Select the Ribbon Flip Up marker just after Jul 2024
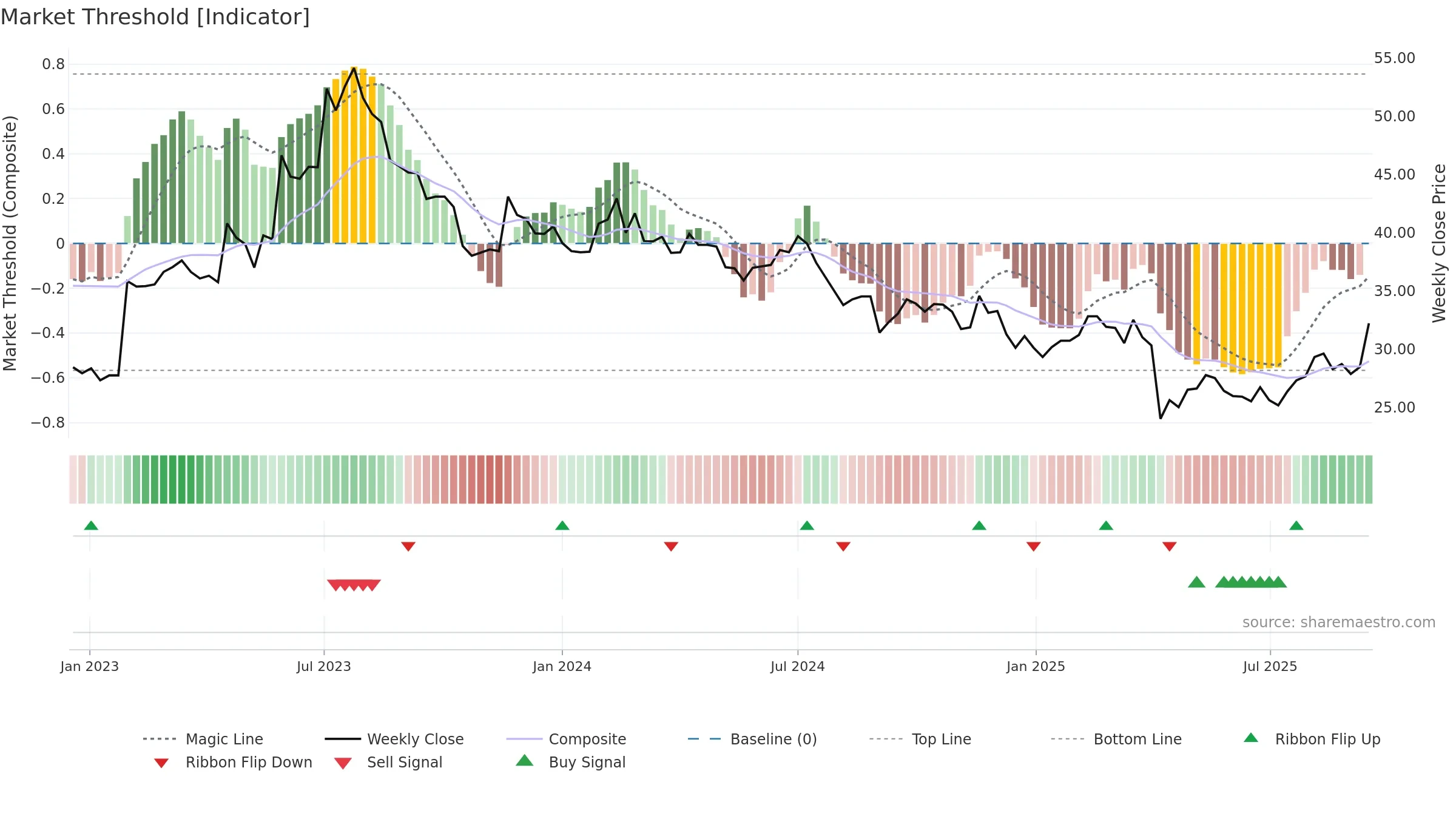 pos(807,525)
